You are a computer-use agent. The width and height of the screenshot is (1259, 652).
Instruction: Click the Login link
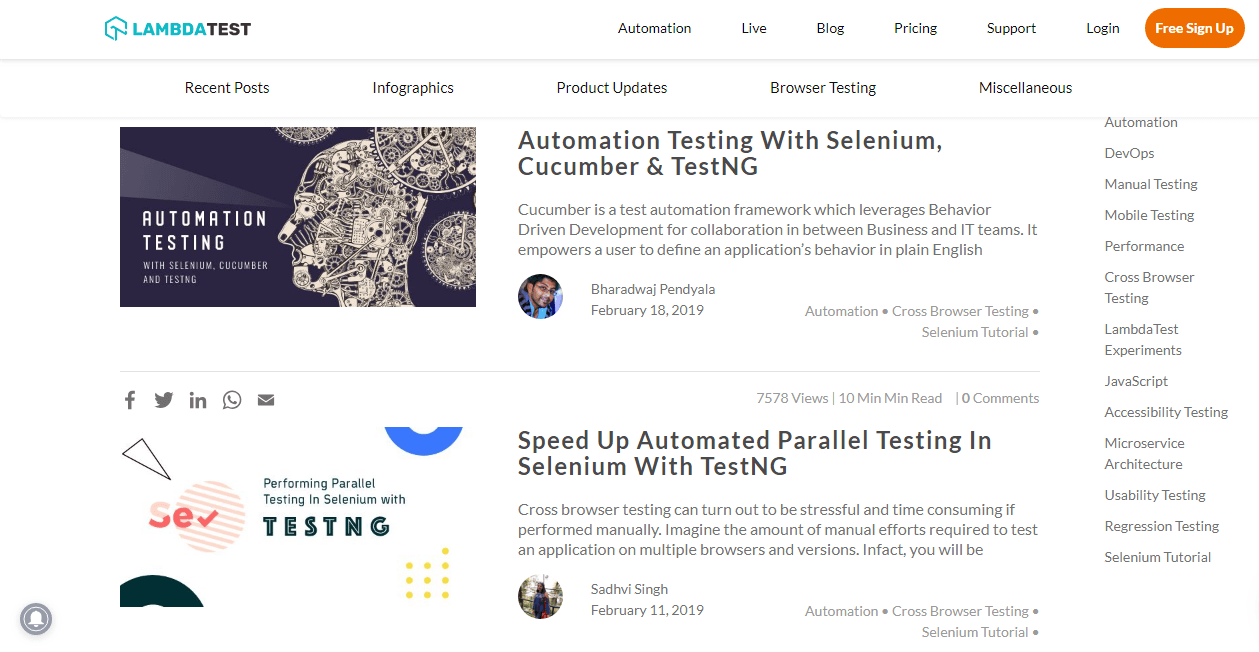pyautogui.click(x=1103, y=29)
